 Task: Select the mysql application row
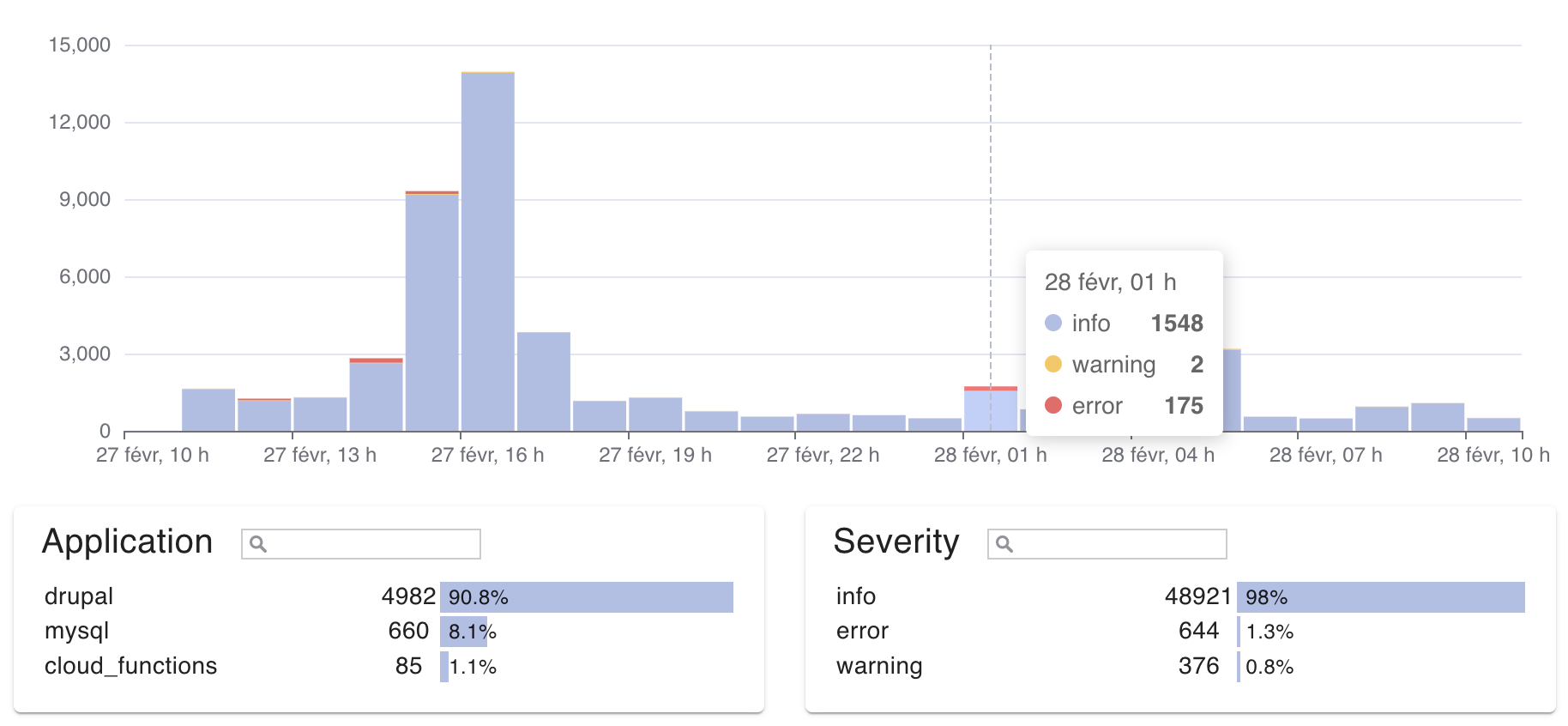pyautogui.click(x=77, y=631)
